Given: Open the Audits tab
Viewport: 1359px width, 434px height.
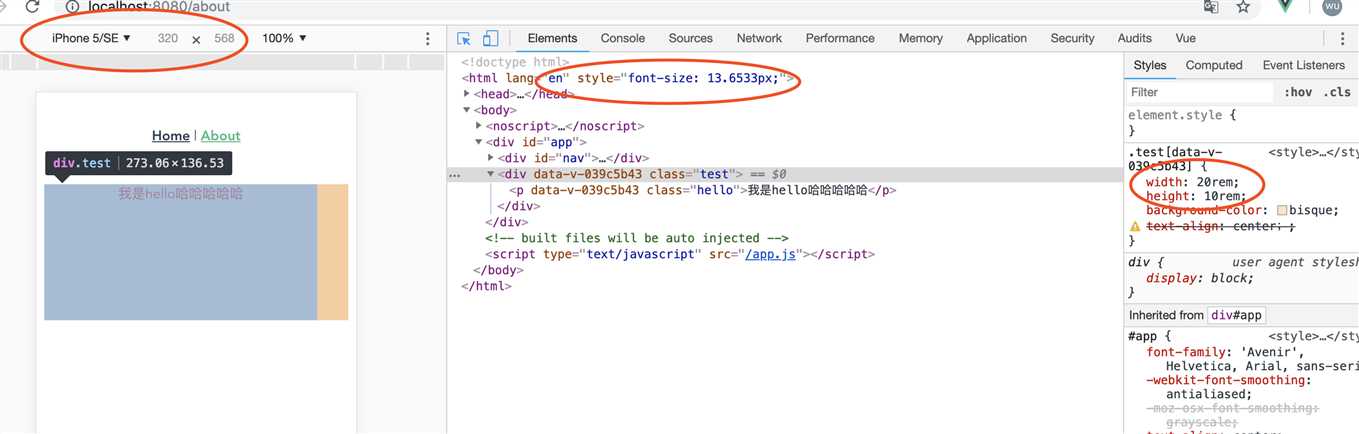Looking at the screenshot, I should 1135,38.
